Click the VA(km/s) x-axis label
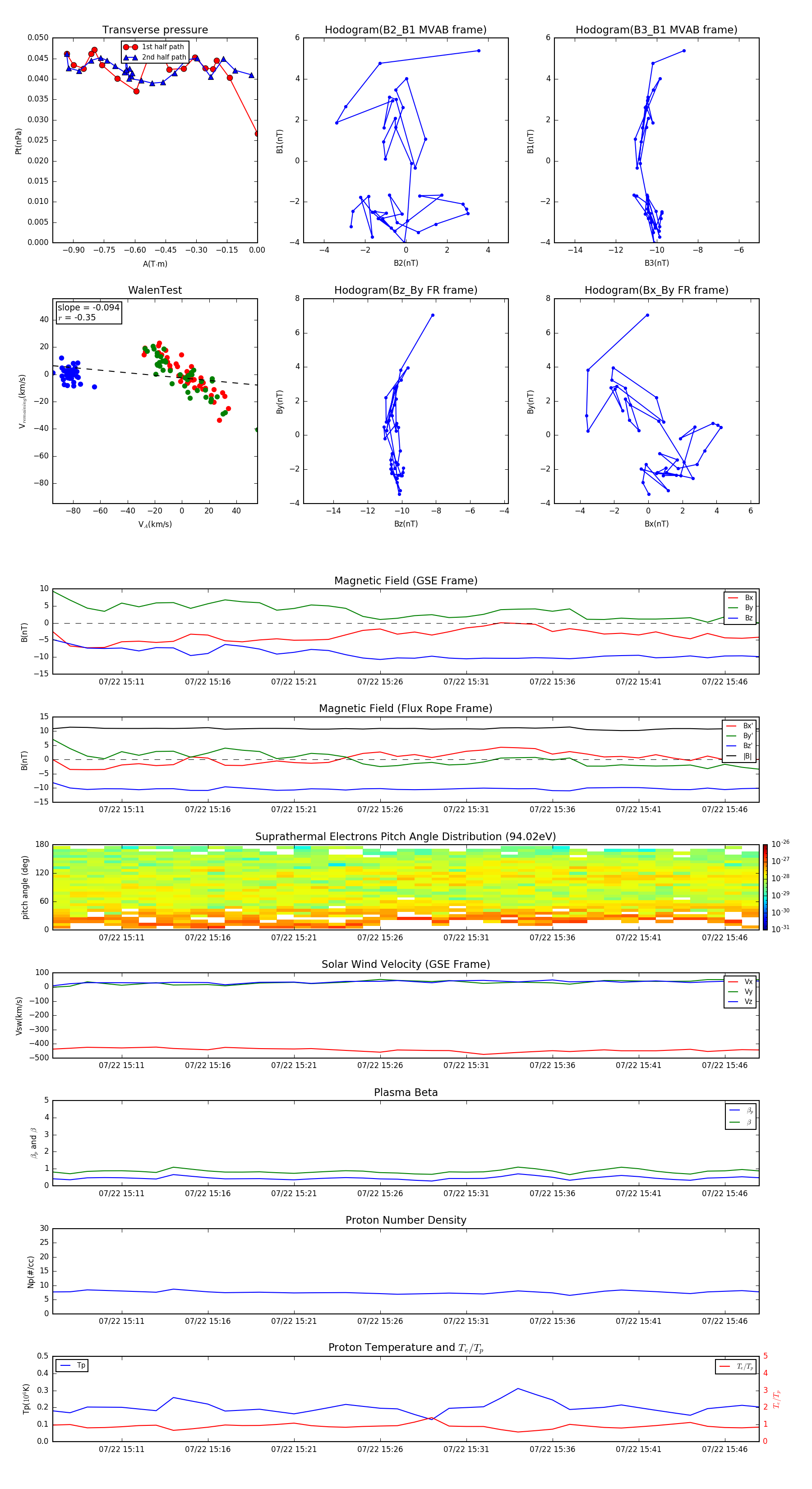Viewport: 812px width, 1489px height. click(155, 524)
